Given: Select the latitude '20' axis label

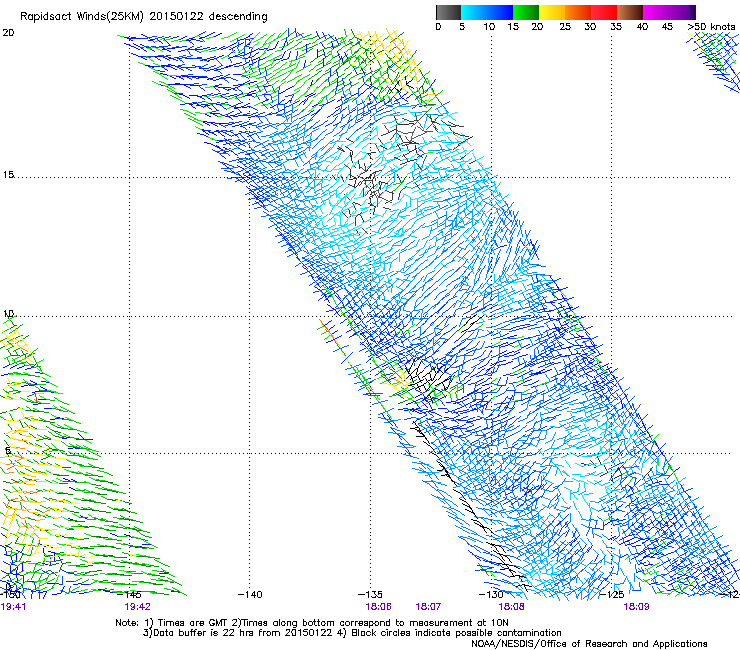Looking at the screenshot, I should pyautogui.click(x=8, y=33).
